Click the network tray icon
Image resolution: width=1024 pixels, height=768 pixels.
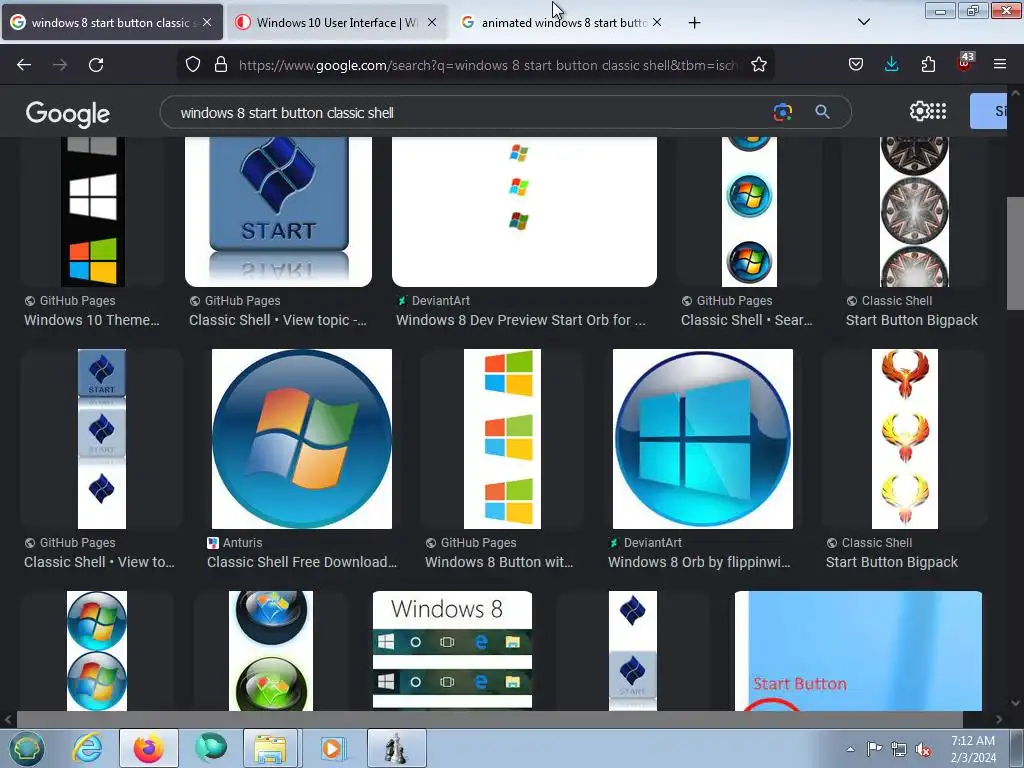coord(899,749)
